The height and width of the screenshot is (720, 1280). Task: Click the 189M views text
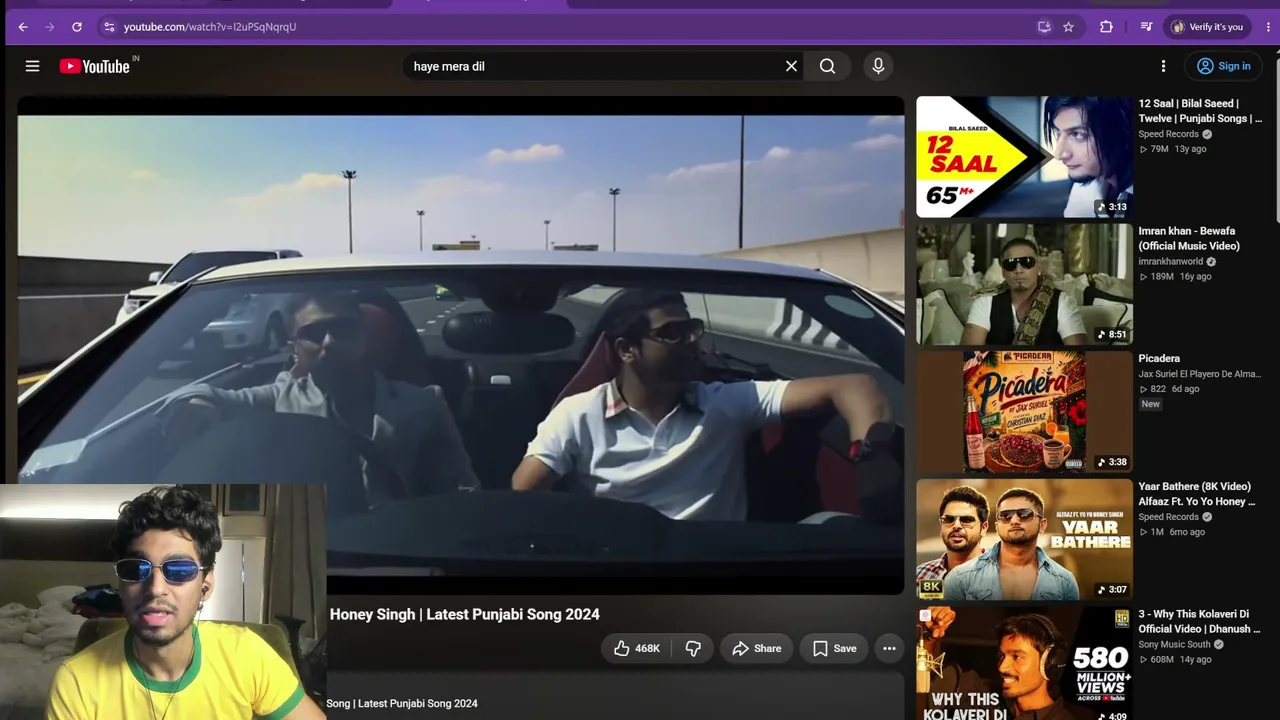coord(1162,276)
